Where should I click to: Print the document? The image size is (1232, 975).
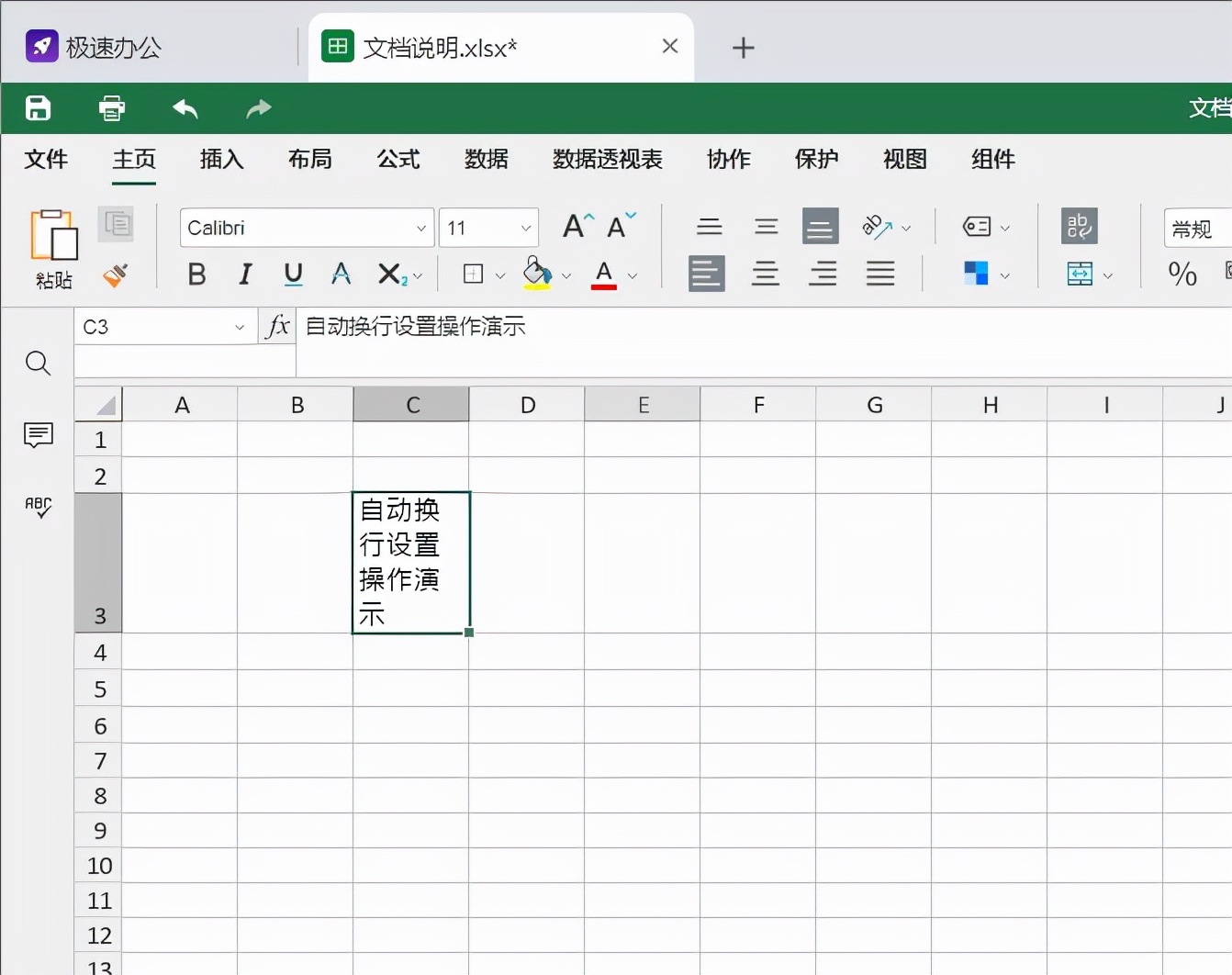click(x=111, y=108)
